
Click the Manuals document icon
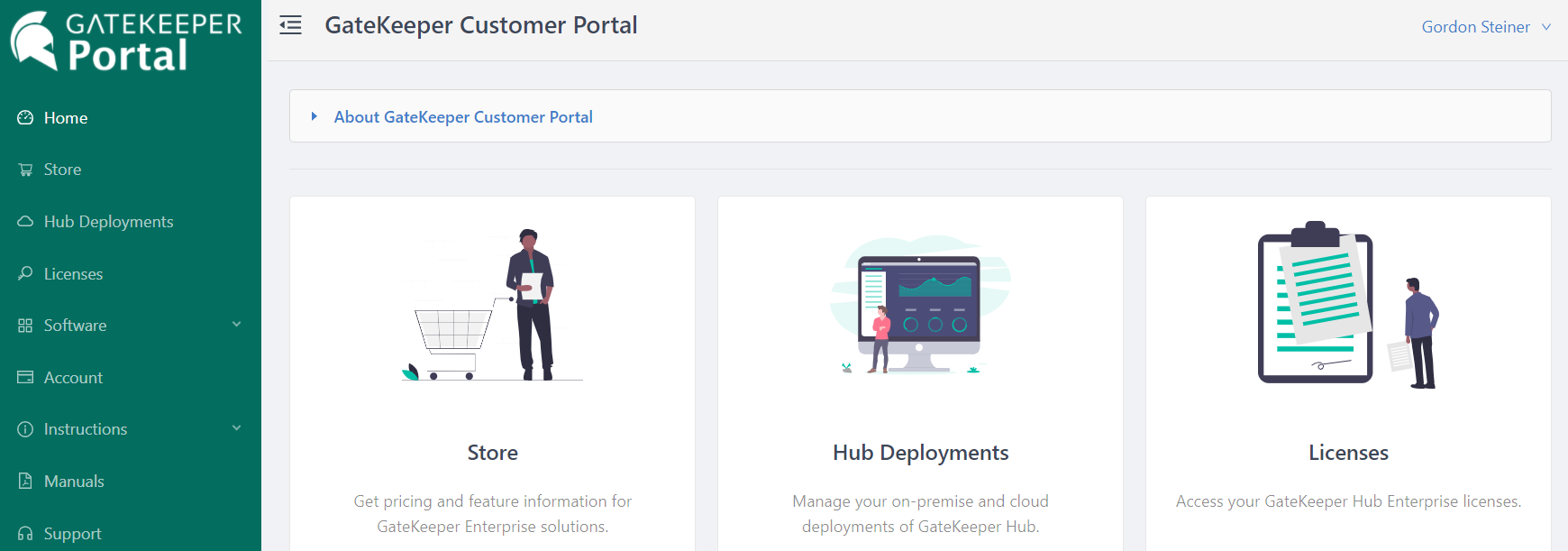(x=25, y=481)
